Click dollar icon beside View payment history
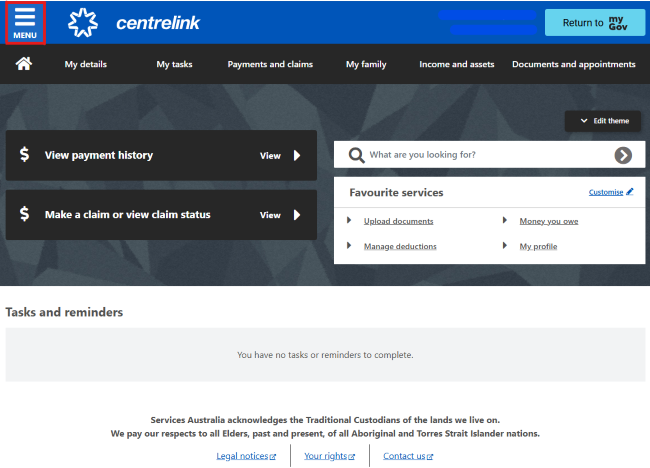 [25, 155]
